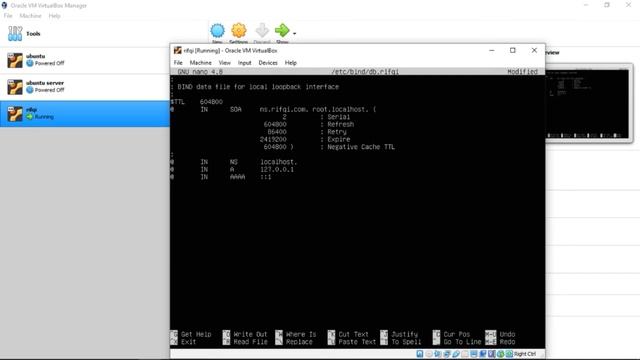
Task: Click the Modified status in nano header
Action: pos(522,72)
